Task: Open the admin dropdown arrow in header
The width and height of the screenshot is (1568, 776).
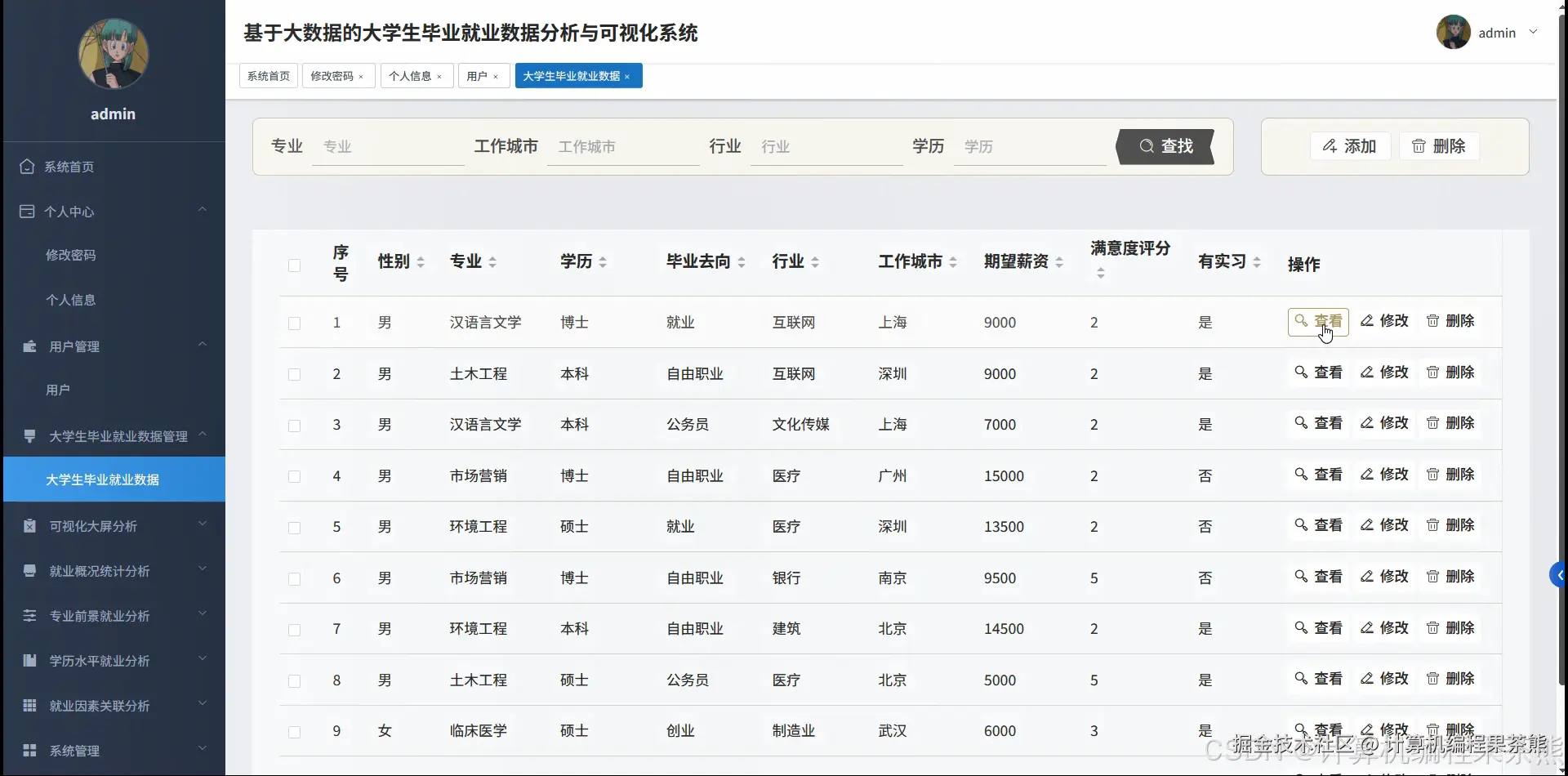Action: tap(1533, 32)
